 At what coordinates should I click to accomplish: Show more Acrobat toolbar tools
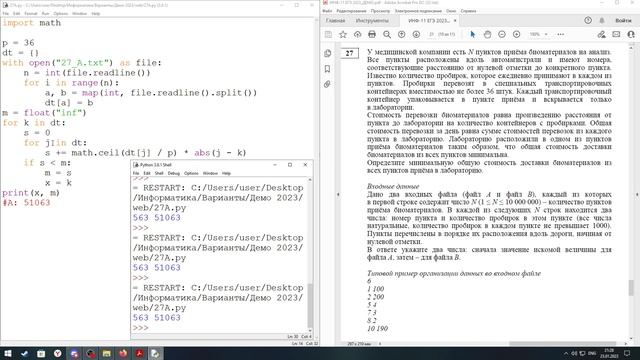[x=561, y=35]
